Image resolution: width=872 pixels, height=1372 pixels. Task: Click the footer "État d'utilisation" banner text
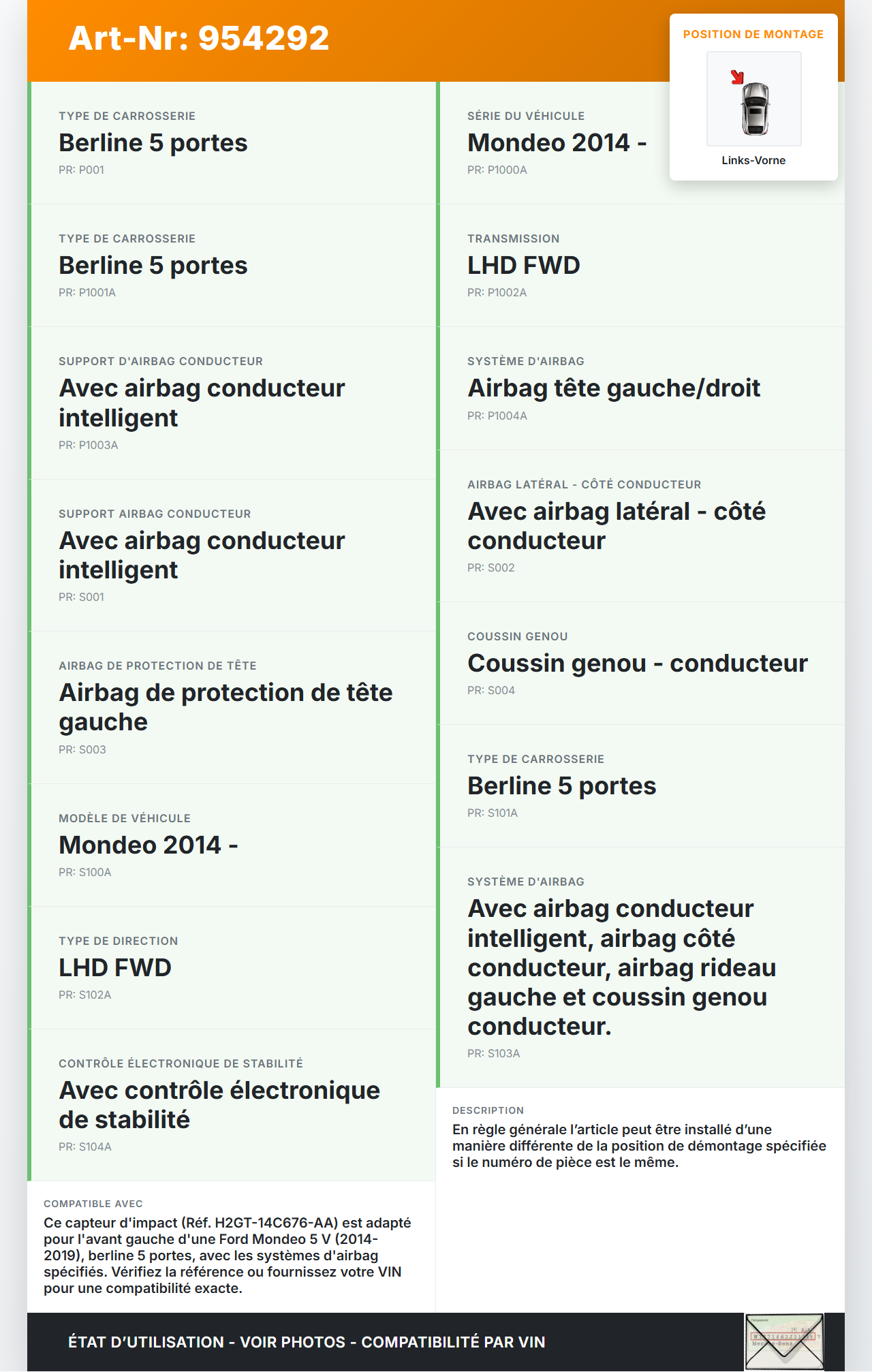[x=306, y=1342]
